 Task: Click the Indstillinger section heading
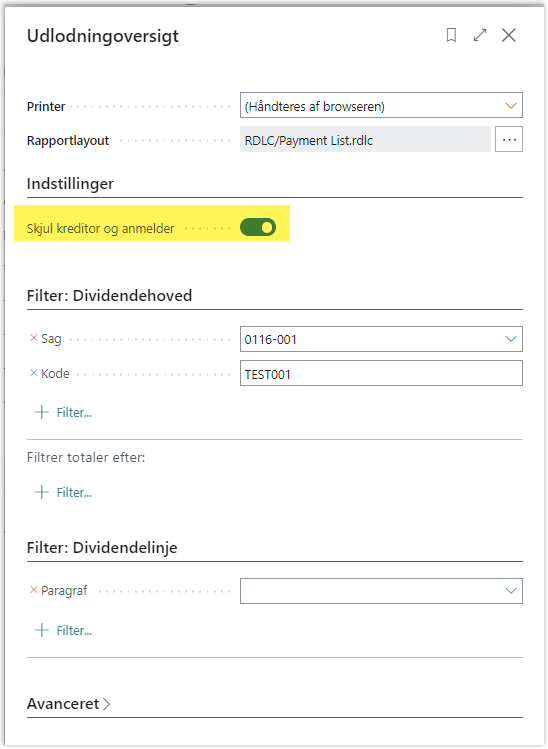click(x=70, y=184)
